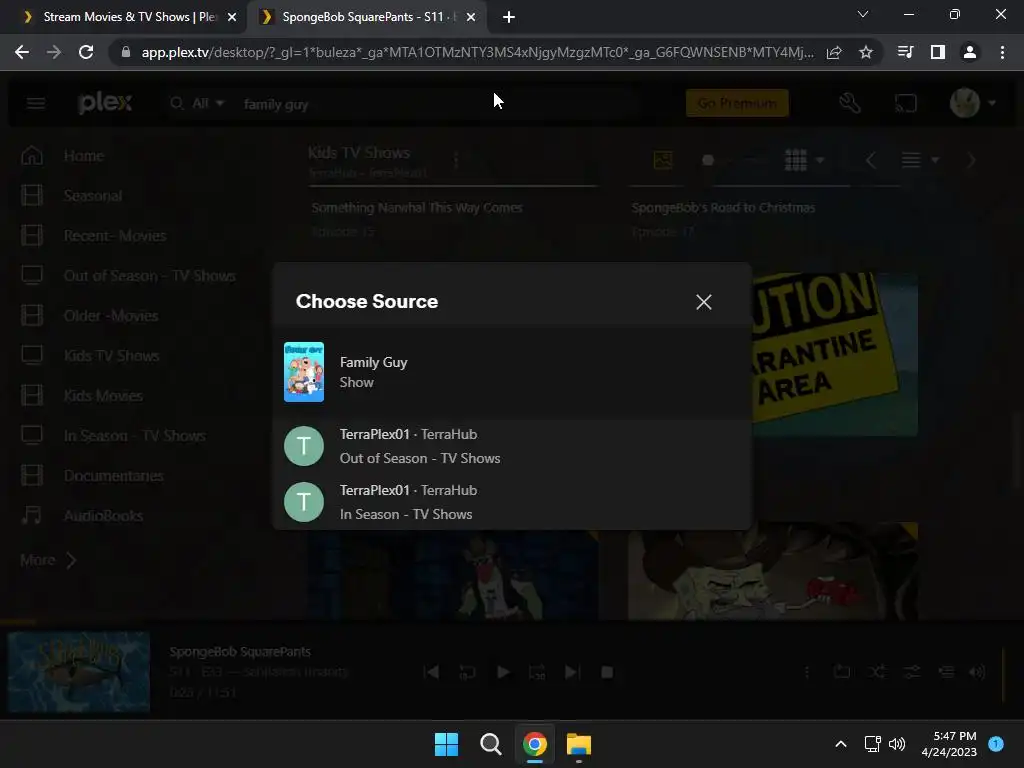This screenshot has width=1024, height=768.
Task: Click the artwork image toggle icon
Action: (x=663, y=160)
